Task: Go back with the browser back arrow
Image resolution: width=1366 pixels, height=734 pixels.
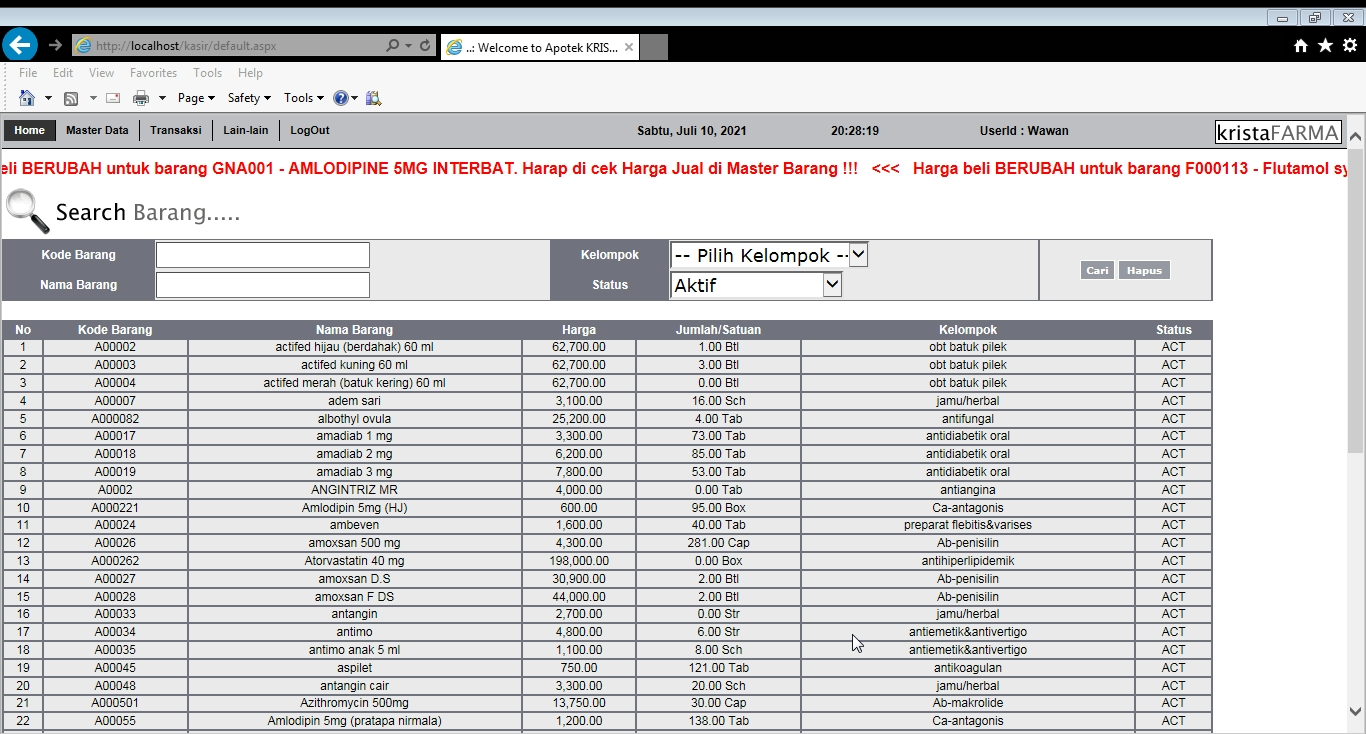Action: click(x=20, y=45)
